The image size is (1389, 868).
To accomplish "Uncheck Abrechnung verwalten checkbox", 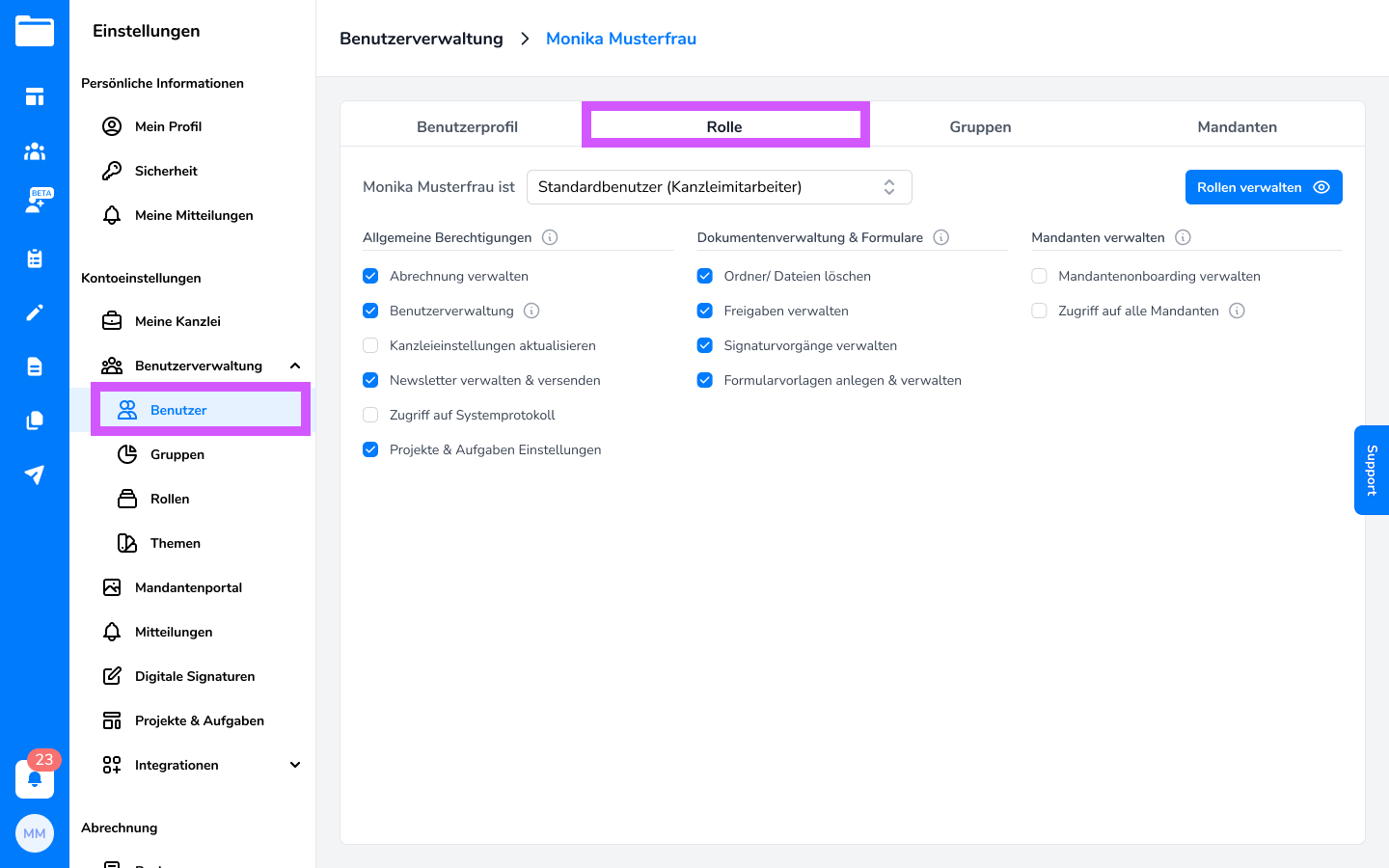I will (x=370, y=276).
